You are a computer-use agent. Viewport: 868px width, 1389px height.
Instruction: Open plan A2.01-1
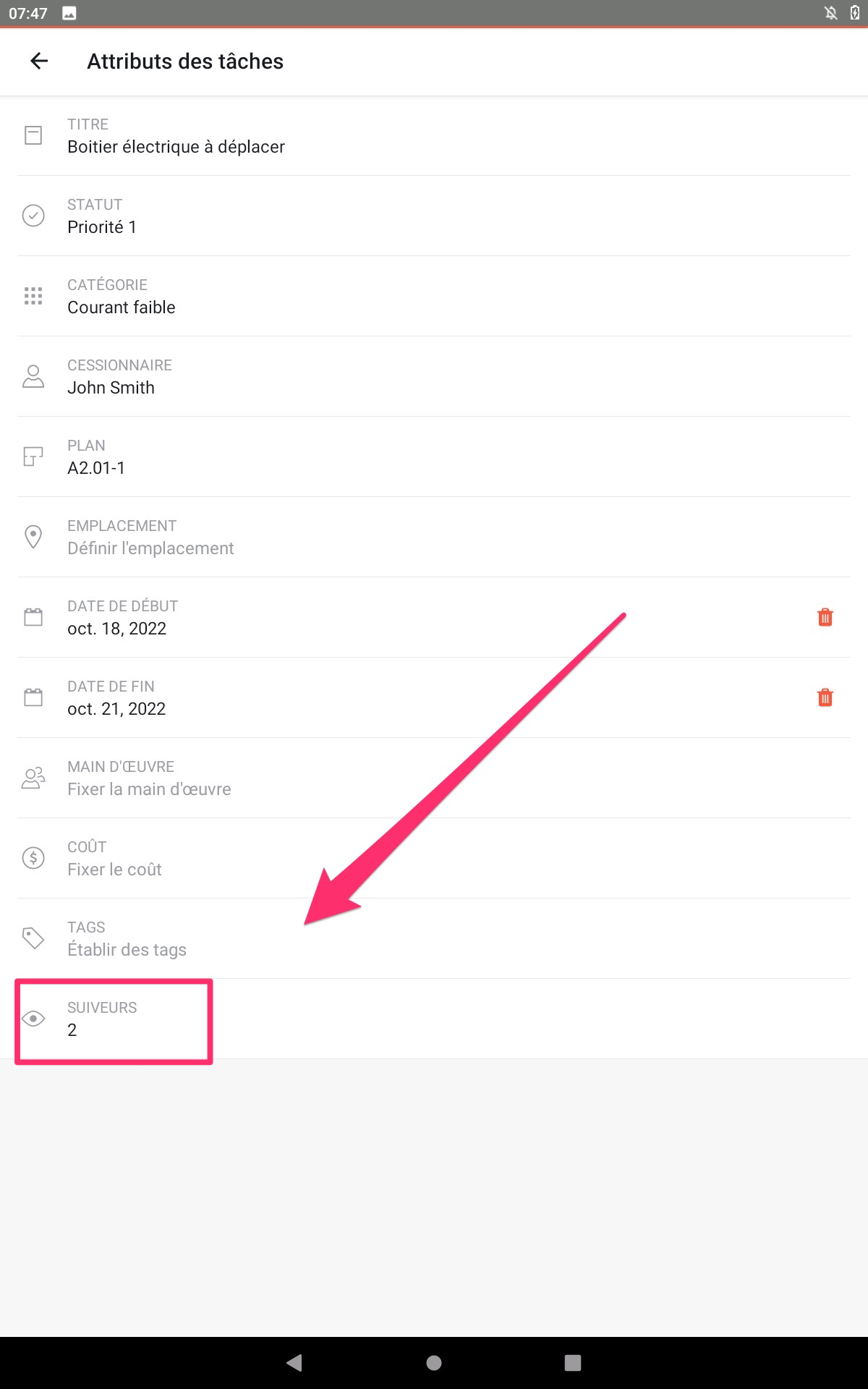click(x=96, y=468)
